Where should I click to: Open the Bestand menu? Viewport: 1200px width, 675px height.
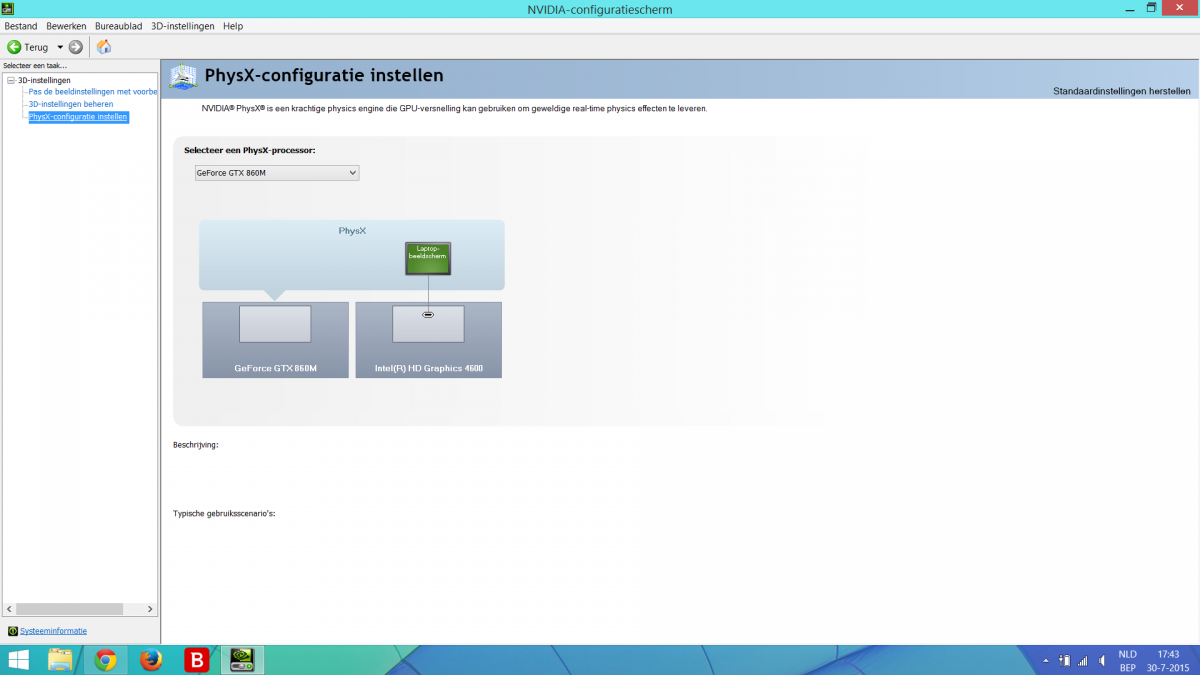(21, 26)
